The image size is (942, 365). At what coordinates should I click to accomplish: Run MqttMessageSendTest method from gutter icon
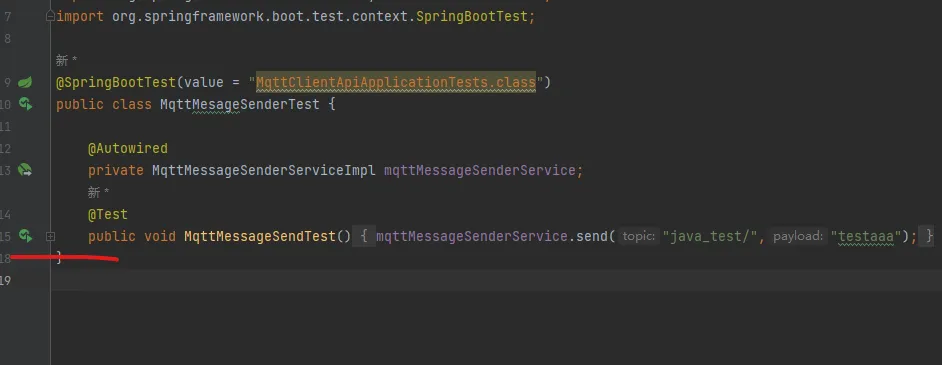pos(25,236)
